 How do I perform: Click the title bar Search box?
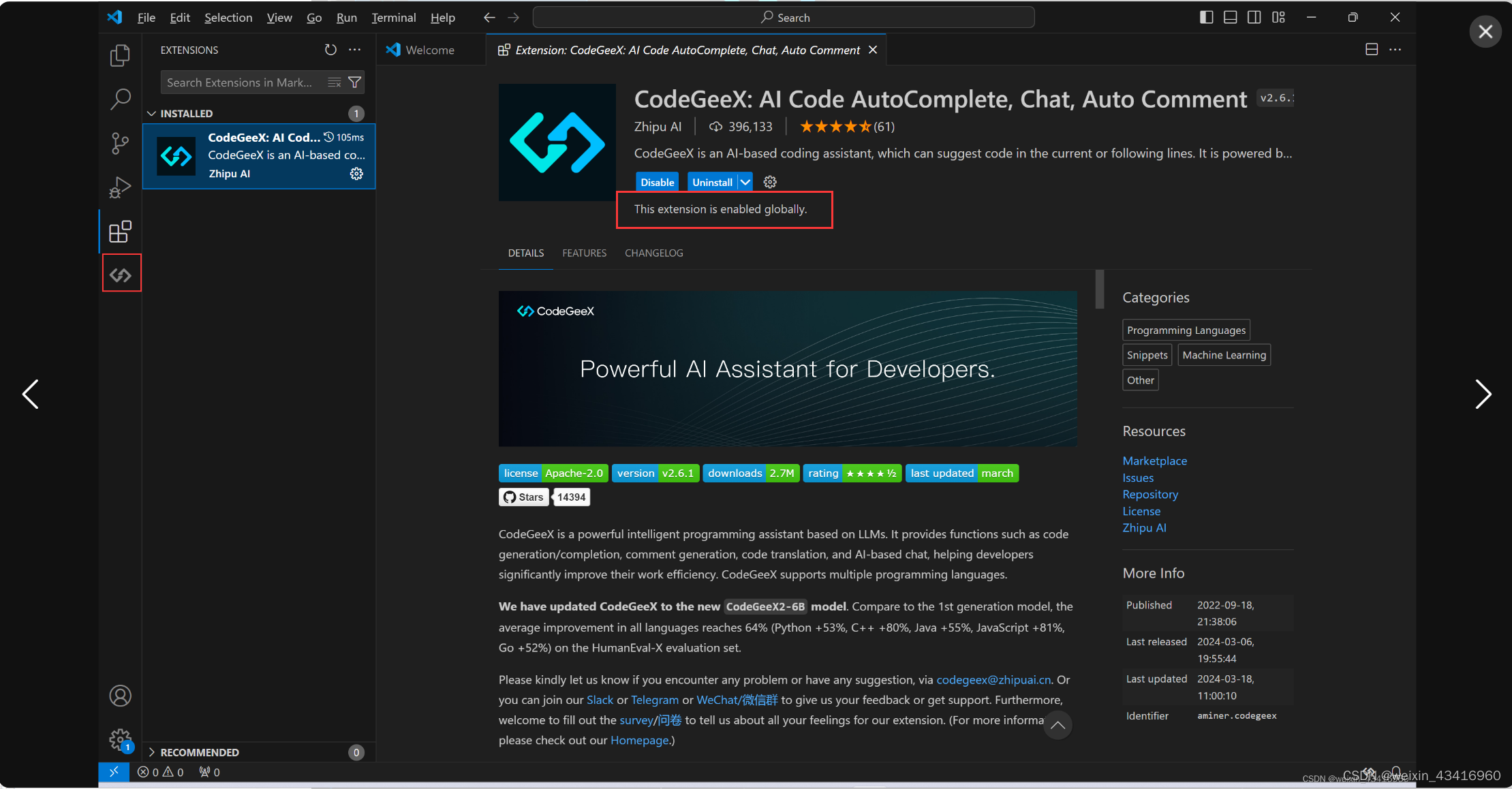pos(784,18)
